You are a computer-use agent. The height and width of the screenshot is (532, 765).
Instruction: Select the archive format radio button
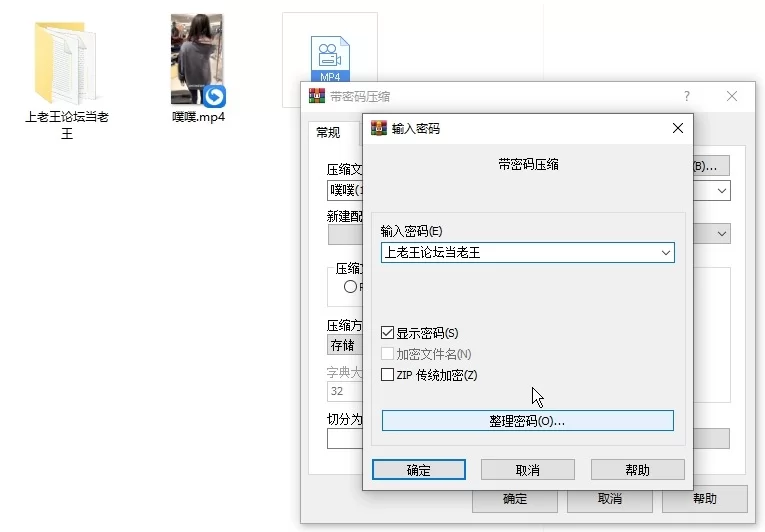350,286
